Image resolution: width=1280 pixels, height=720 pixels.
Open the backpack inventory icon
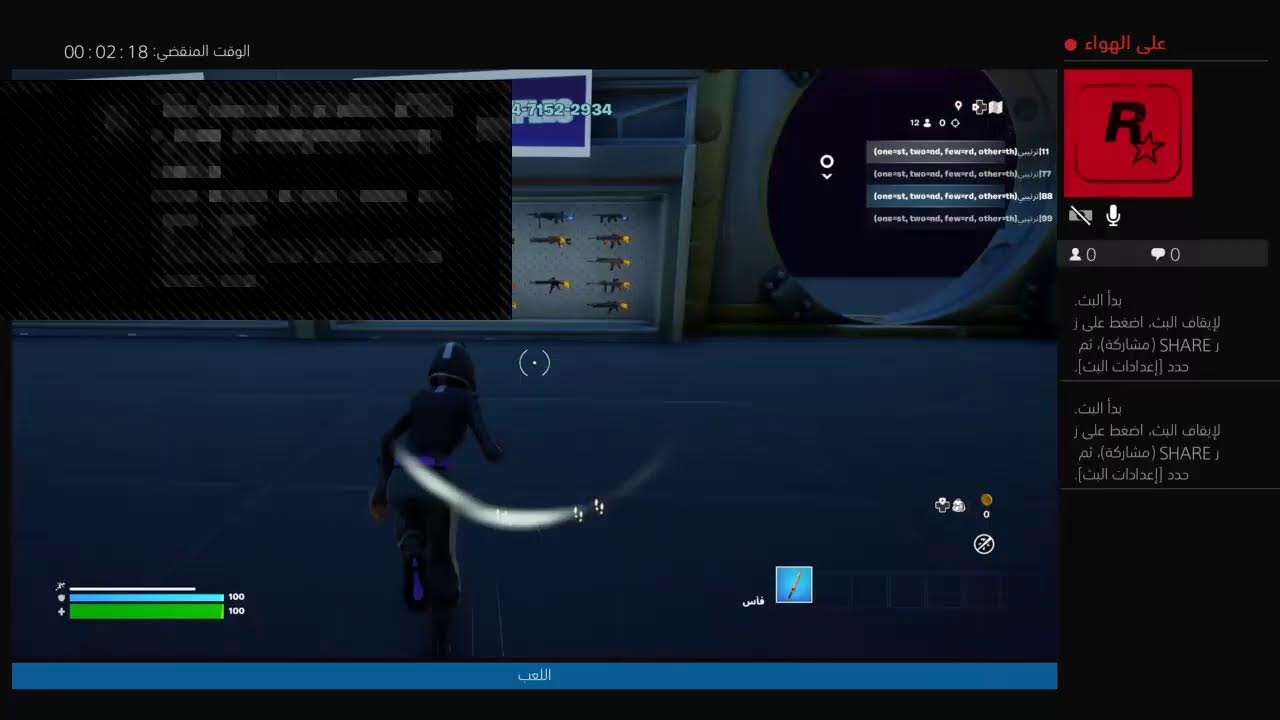point(958,506)
